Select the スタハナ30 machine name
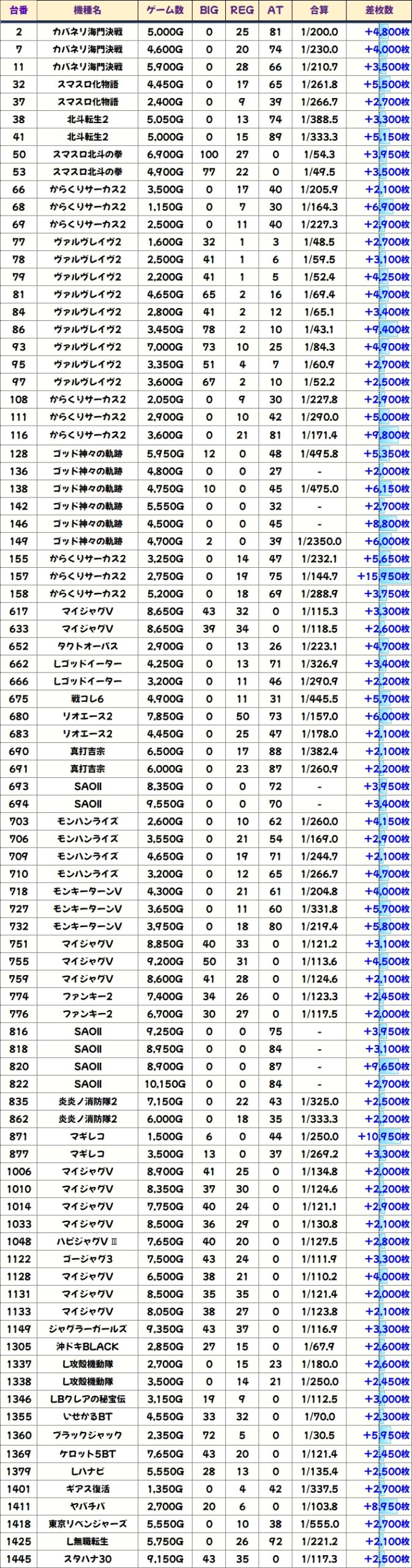 tap(88, 1559)
